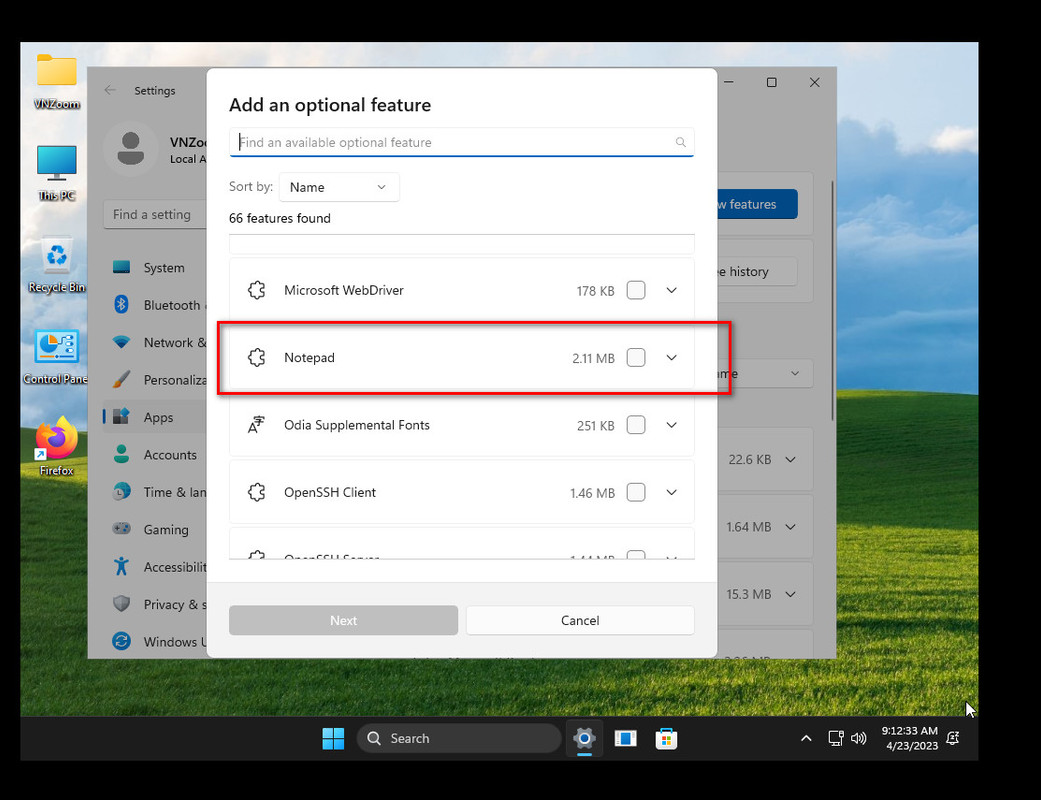This screenshot has height=800, width=1041.
Task: Click the Odia Supplemental Fonts name
Action: 357,425
